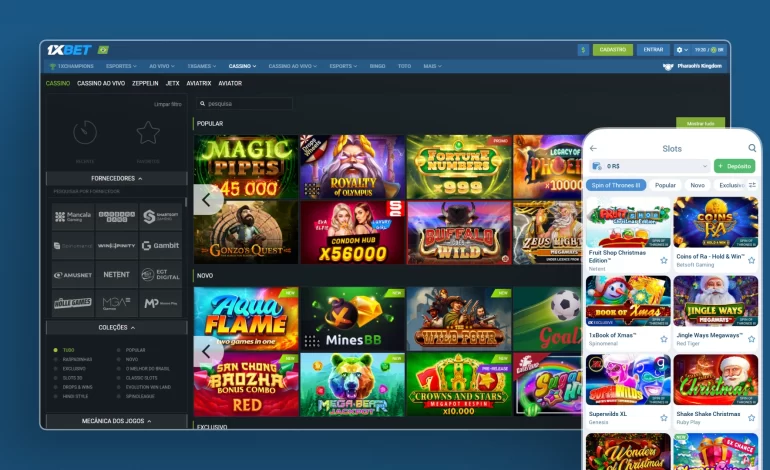Click the green Cadastro button
This screenshot has height=470, width=770.
pos(612,50)
